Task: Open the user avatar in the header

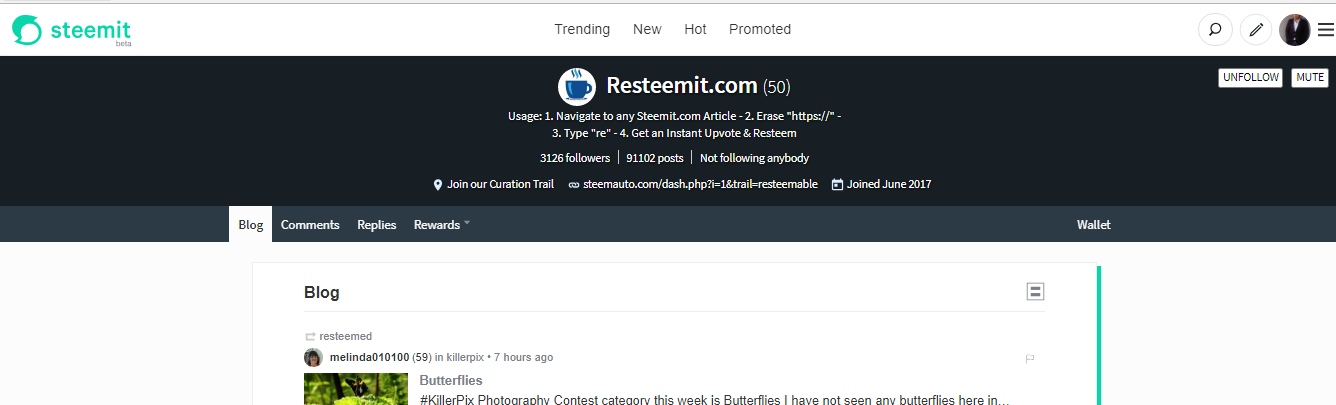Action: click(1295, 30)
